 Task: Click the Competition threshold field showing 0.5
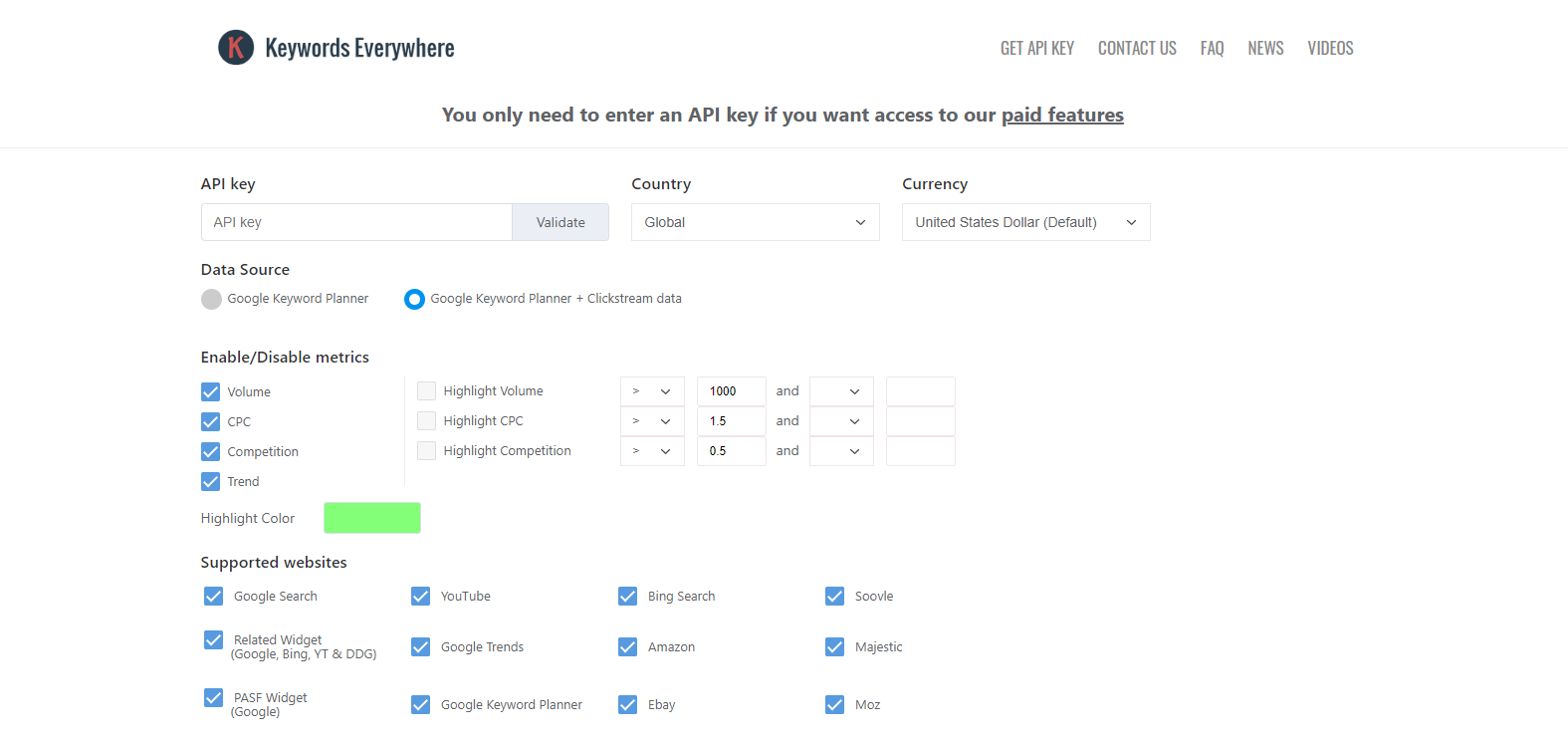(732, 451)
